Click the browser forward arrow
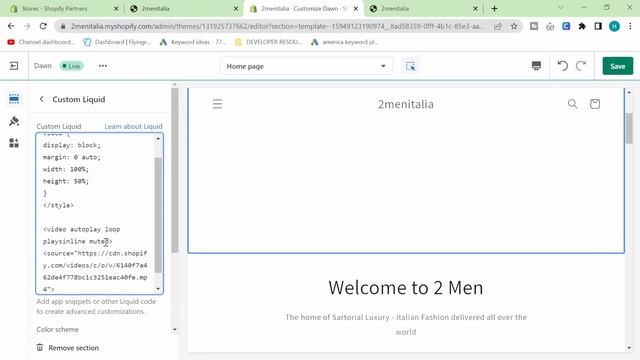This screenshot has width=640, height=360. click(x=27, y=26)
